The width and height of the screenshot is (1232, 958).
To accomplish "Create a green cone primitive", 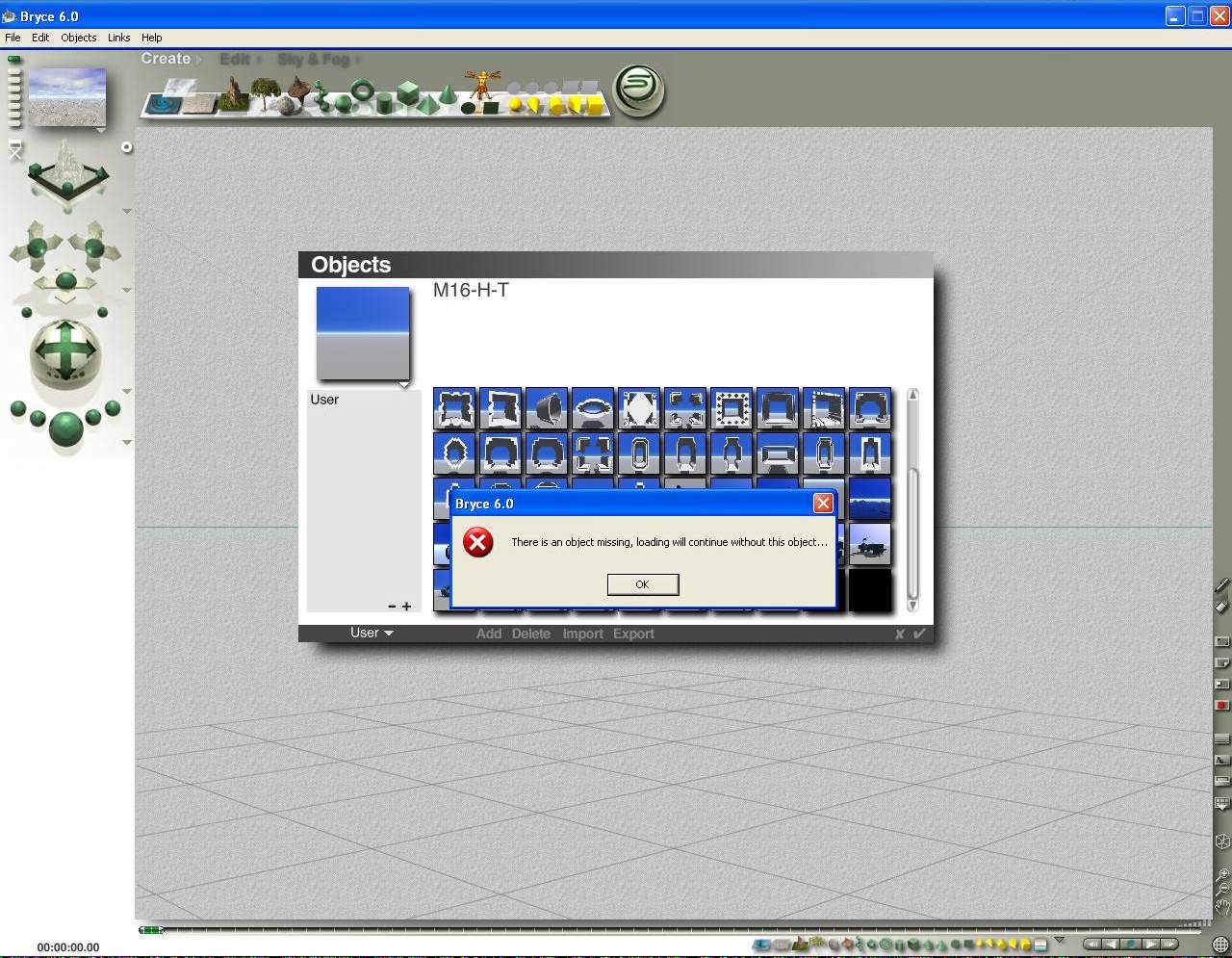I will click(x=448, y=96).
